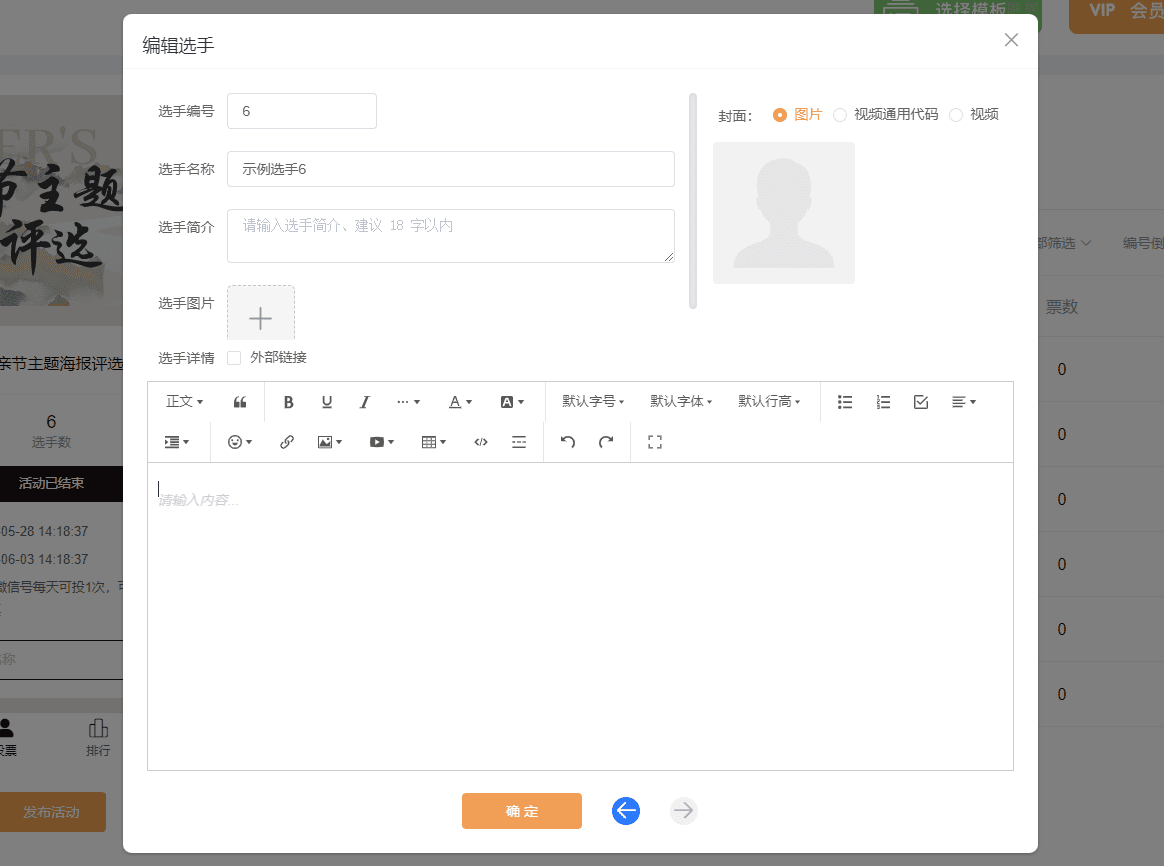
Task: Select the 视频 cover radio button
Action: pos(956,114)
